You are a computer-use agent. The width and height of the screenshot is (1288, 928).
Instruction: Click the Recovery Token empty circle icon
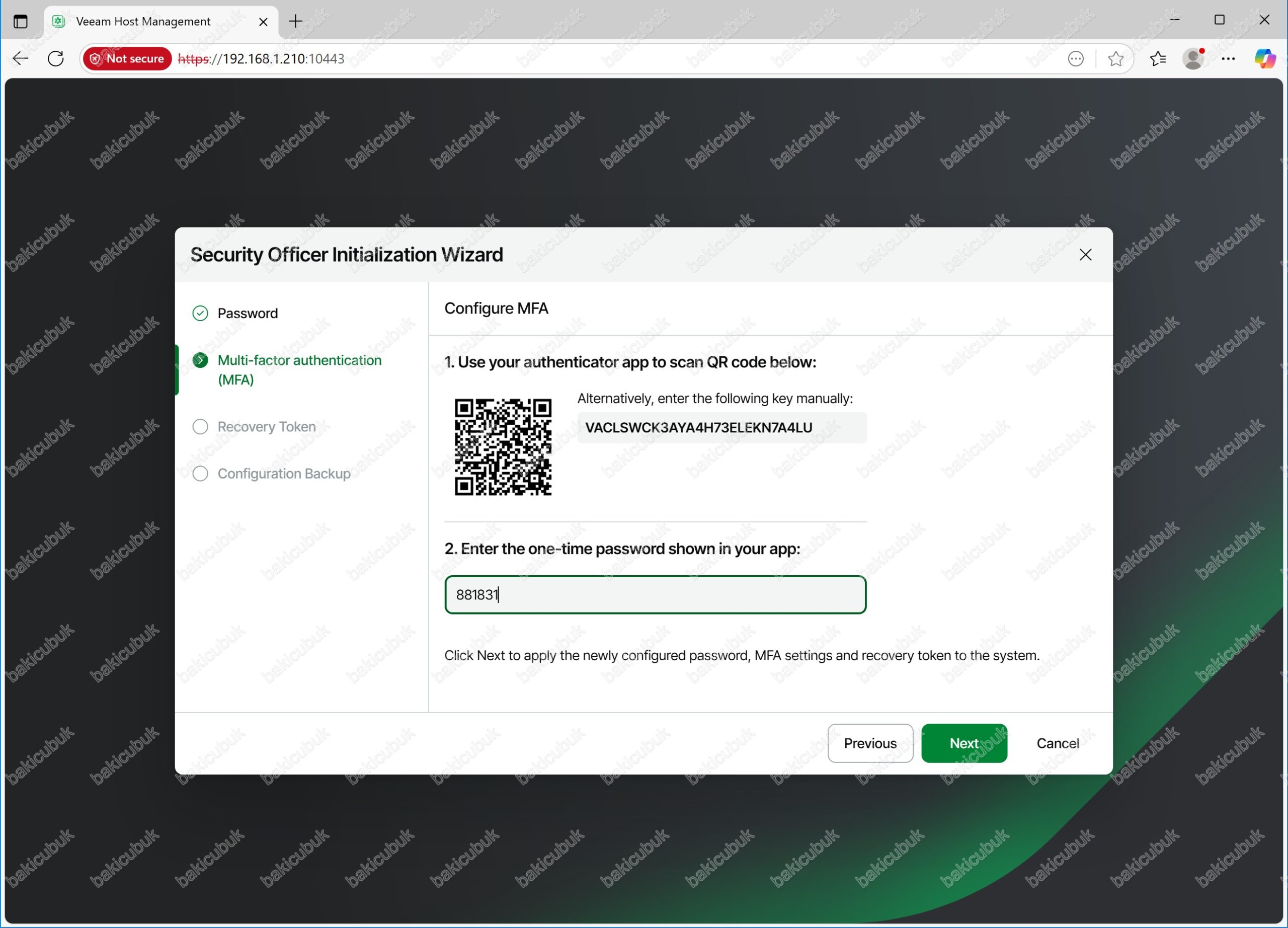(x=200, y=427)
